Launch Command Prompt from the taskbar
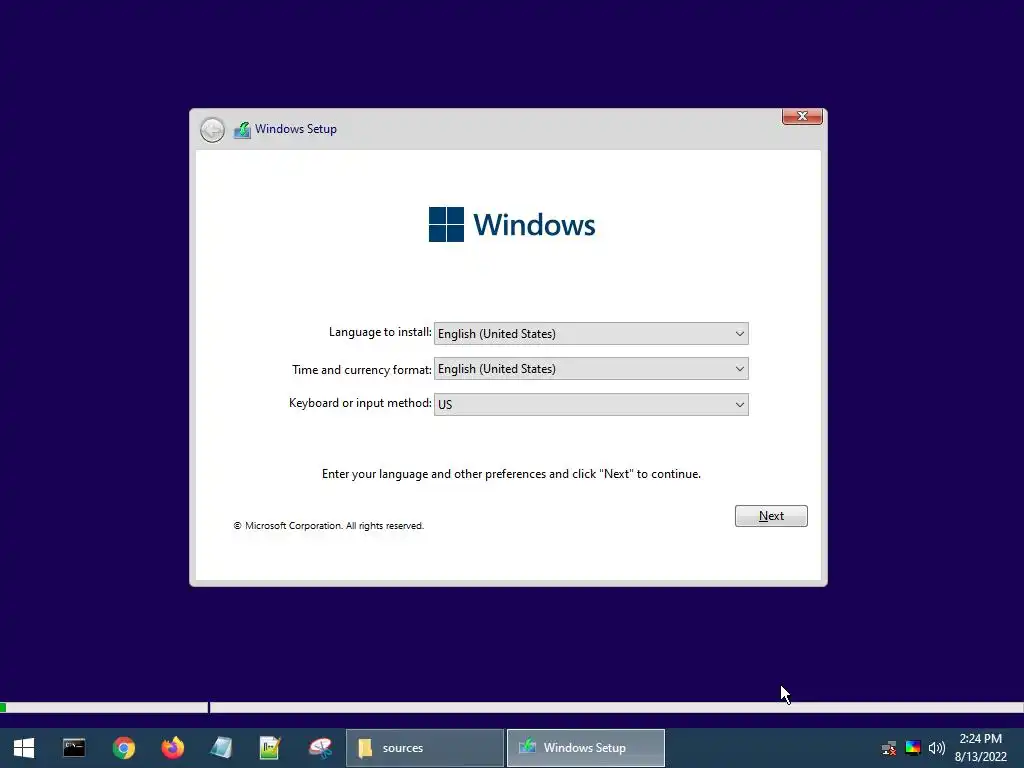Viewport: 1024px width, 768px height. point(74,748)
